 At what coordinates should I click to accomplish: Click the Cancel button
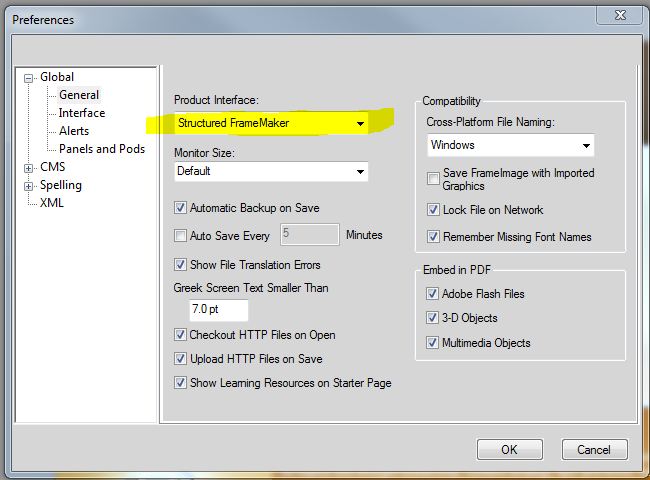click(x=594, y=450)
